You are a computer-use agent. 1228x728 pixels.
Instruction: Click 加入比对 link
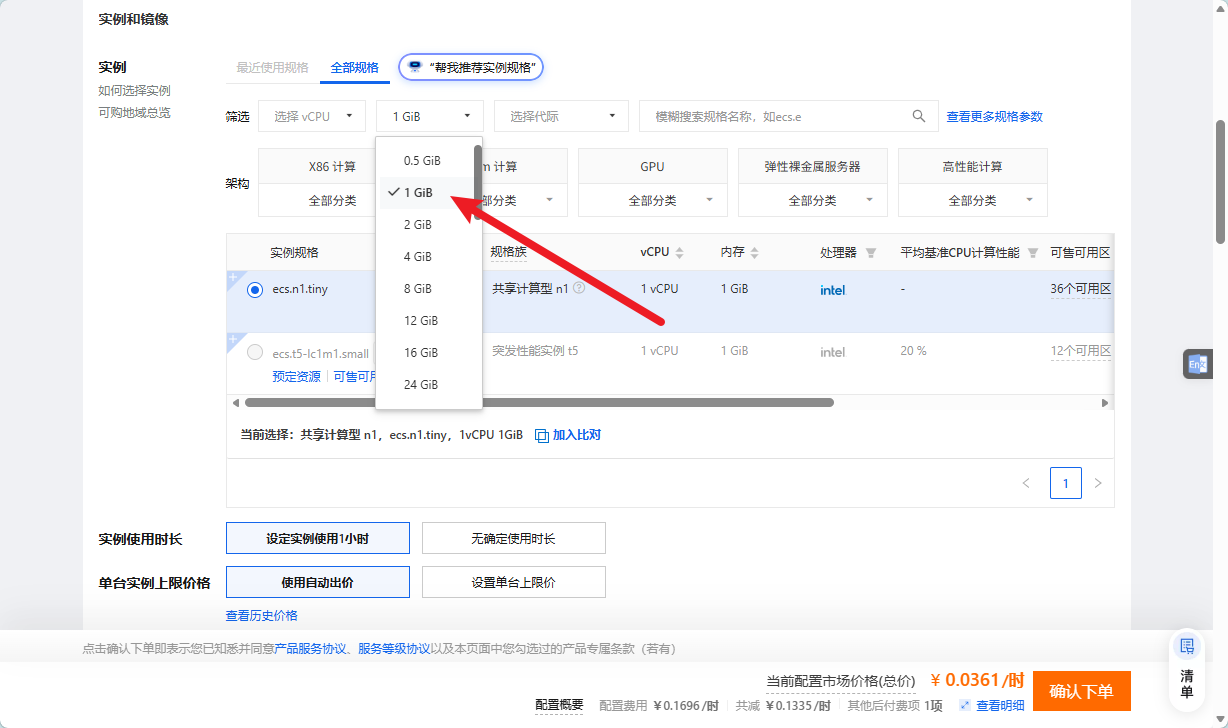[577, 435]
